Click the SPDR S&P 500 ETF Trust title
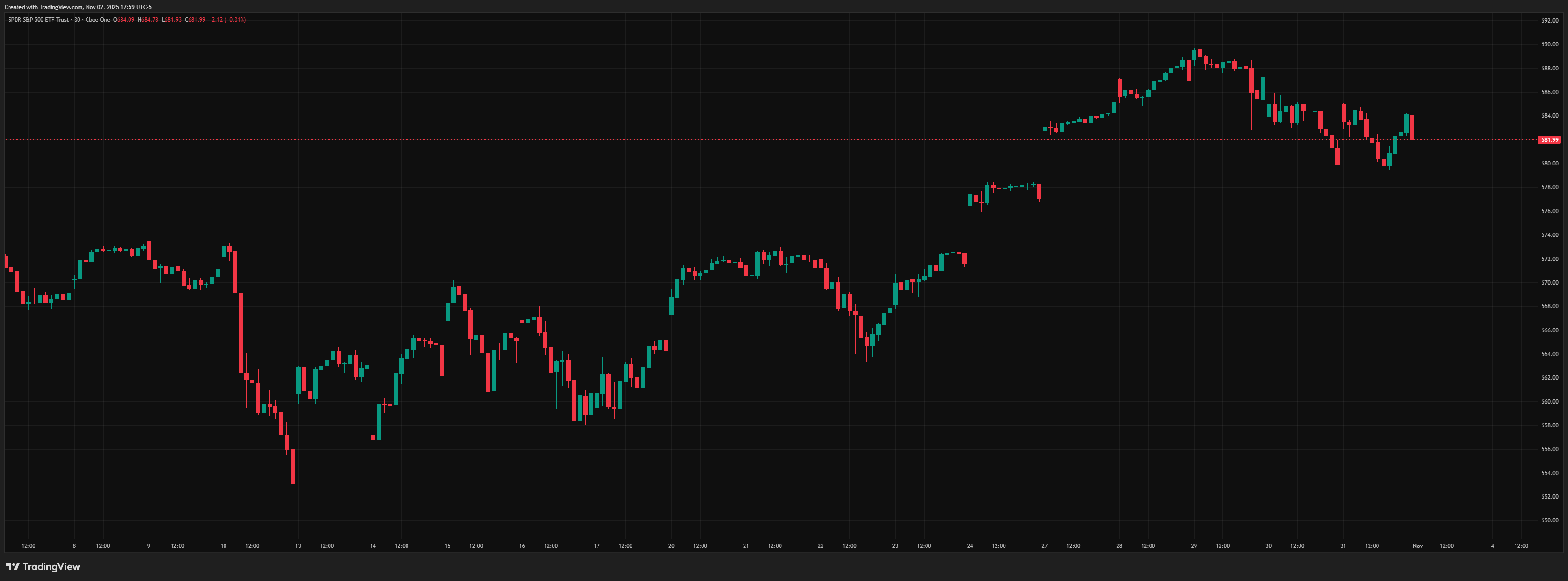The height and width of the screenshot is (581, 1568). pyautogui.click(x=38, y=20)
